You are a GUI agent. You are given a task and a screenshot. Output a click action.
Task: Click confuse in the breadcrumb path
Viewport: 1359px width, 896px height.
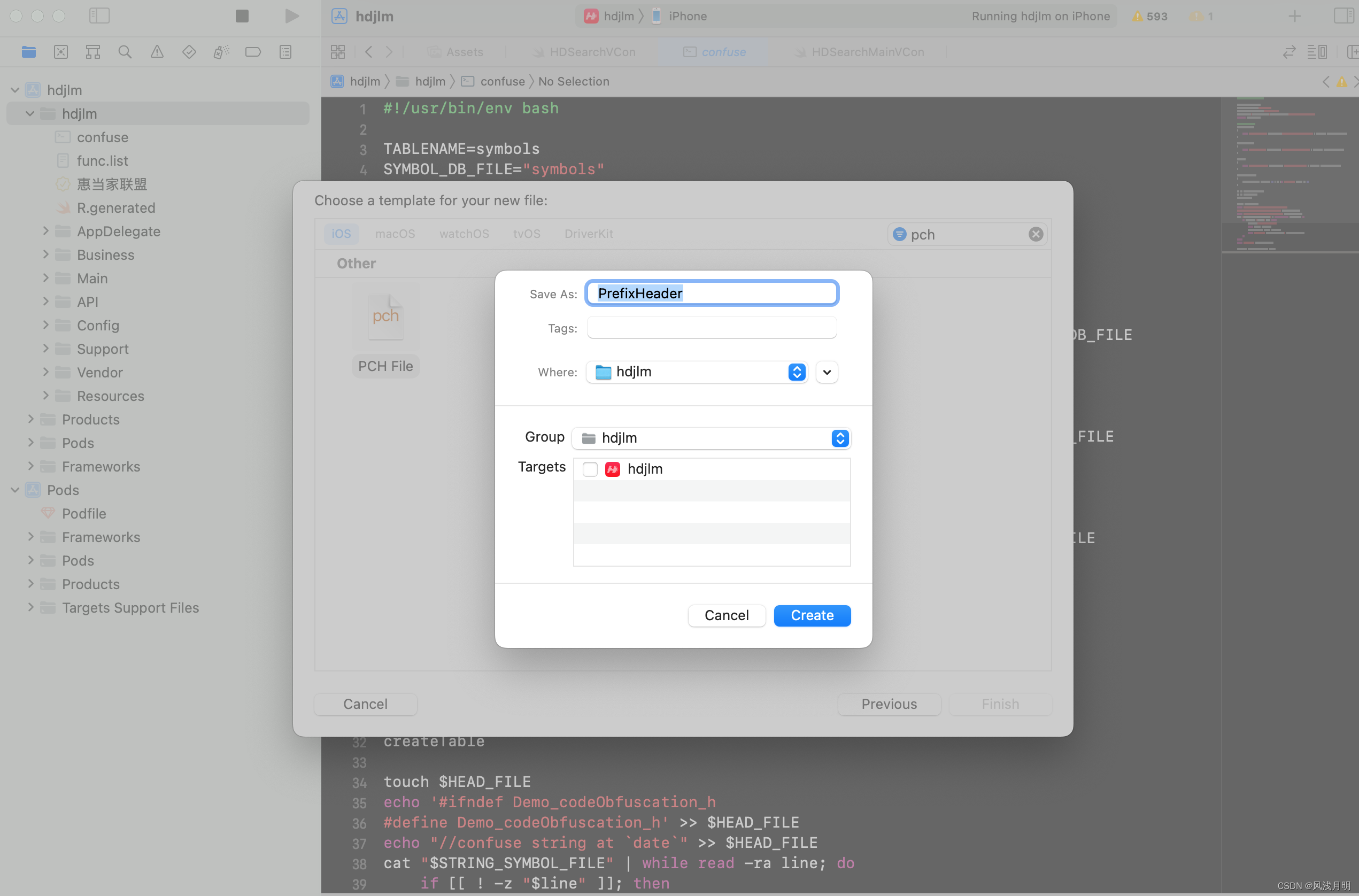[503, 82]
